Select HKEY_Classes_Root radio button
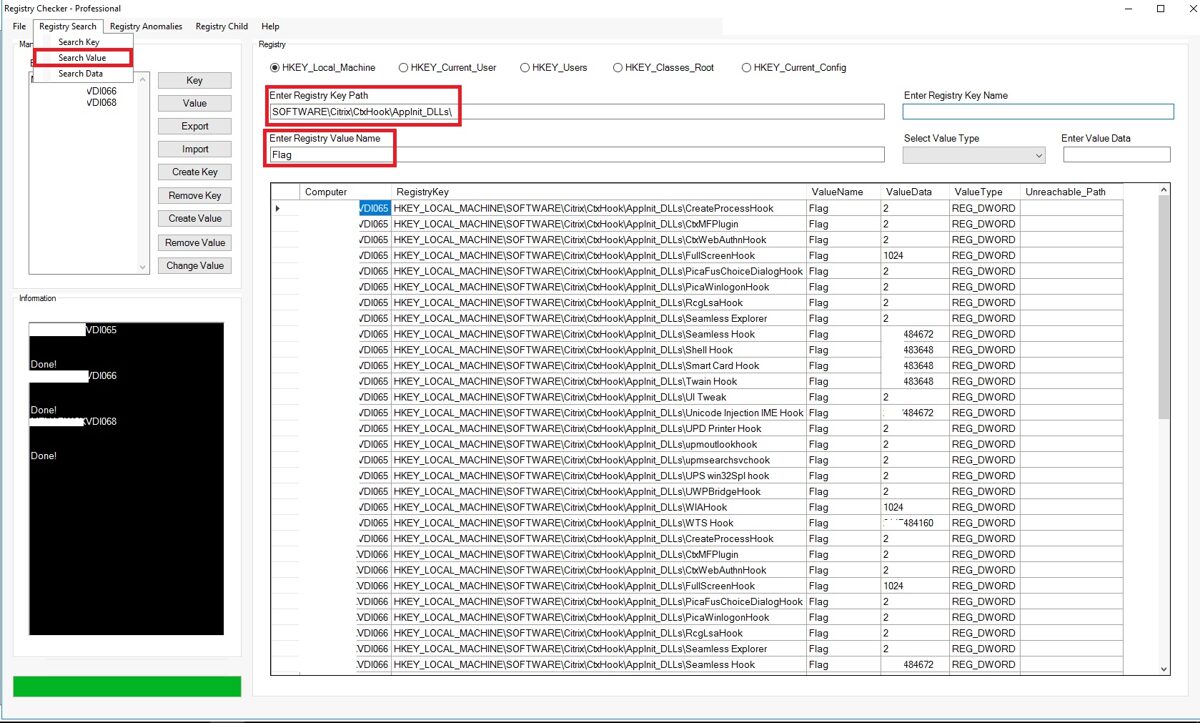Image resolution: width=1200 pixels, height=723 pixels. click(x=666, y=68)
